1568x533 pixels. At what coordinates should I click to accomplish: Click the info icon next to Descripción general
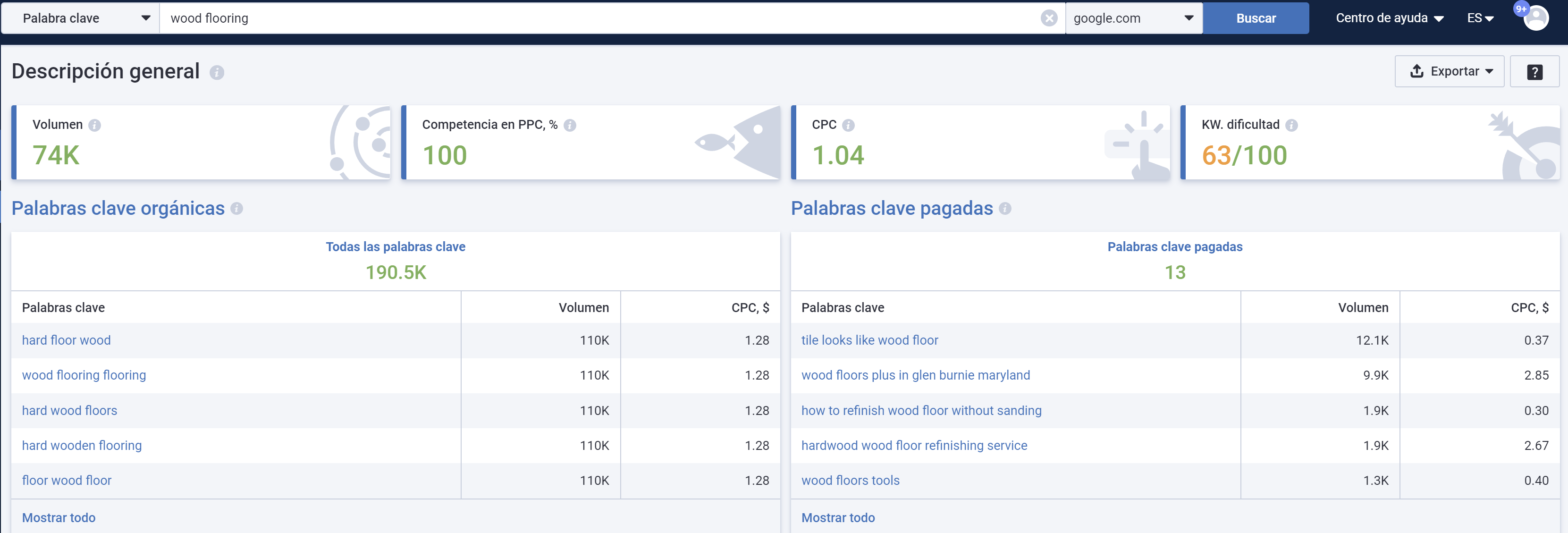click(216, 72)
